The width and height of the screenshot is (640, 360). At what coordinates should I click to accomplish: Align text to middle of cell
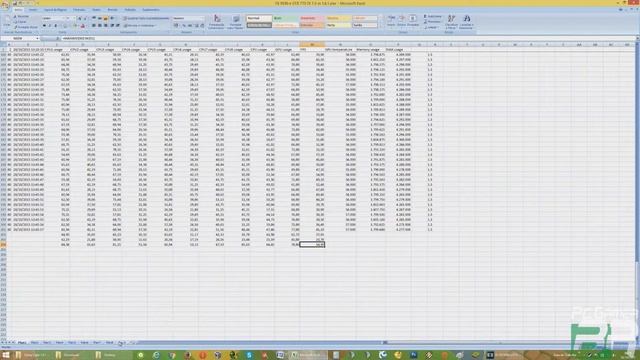100,18
